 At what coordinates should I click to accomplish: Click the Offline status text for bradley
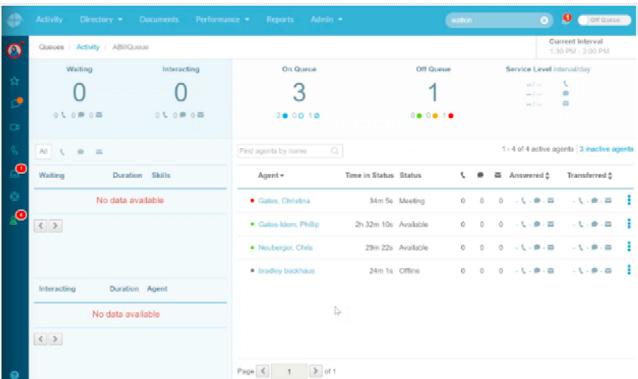(x=409, y=271)
